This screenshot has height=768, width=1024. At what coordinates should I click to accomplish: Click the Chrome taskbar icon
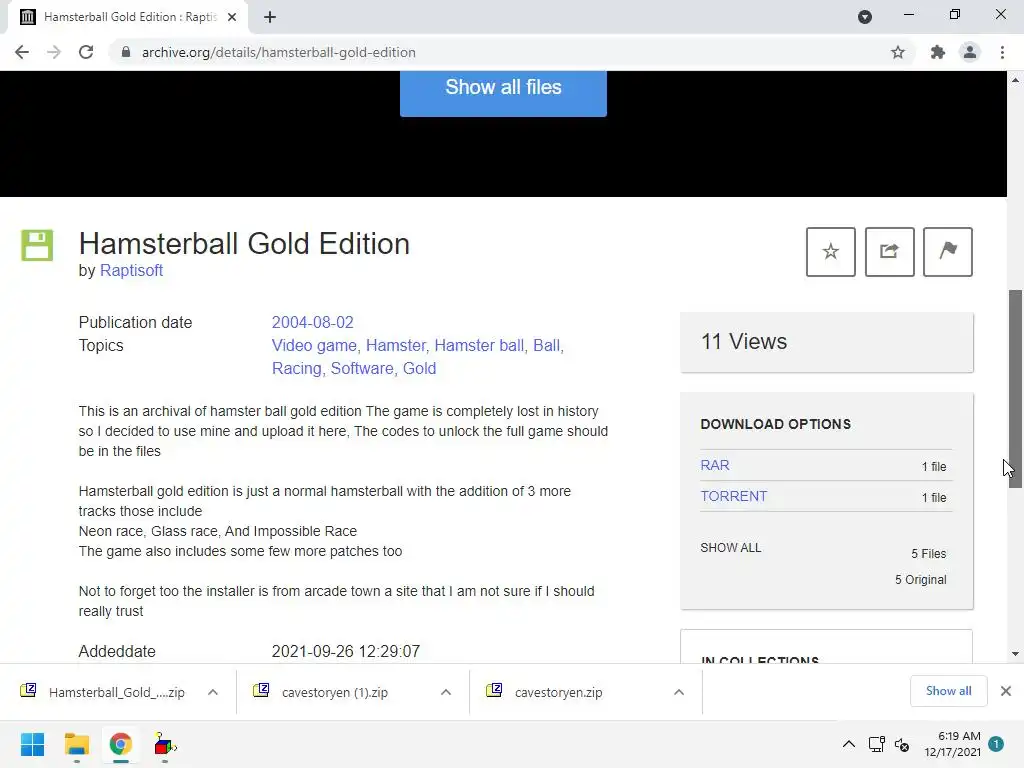pos(120,744)
